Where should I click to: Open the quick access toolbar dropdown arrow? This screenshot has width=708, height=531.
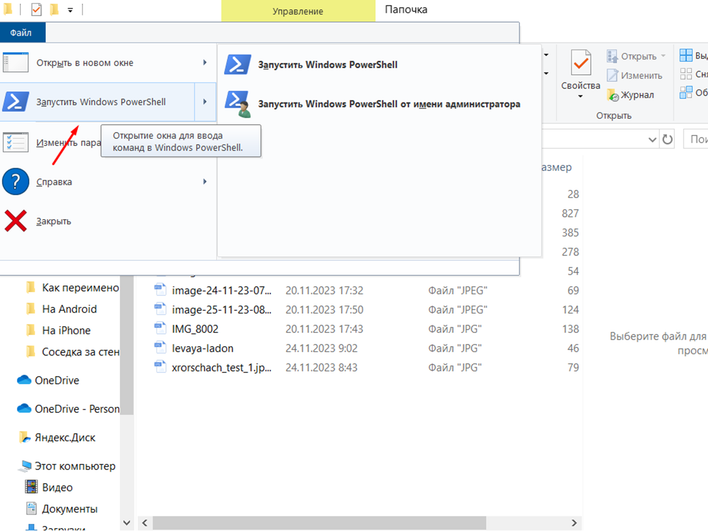pyautogui.click(x=70, y=10)
